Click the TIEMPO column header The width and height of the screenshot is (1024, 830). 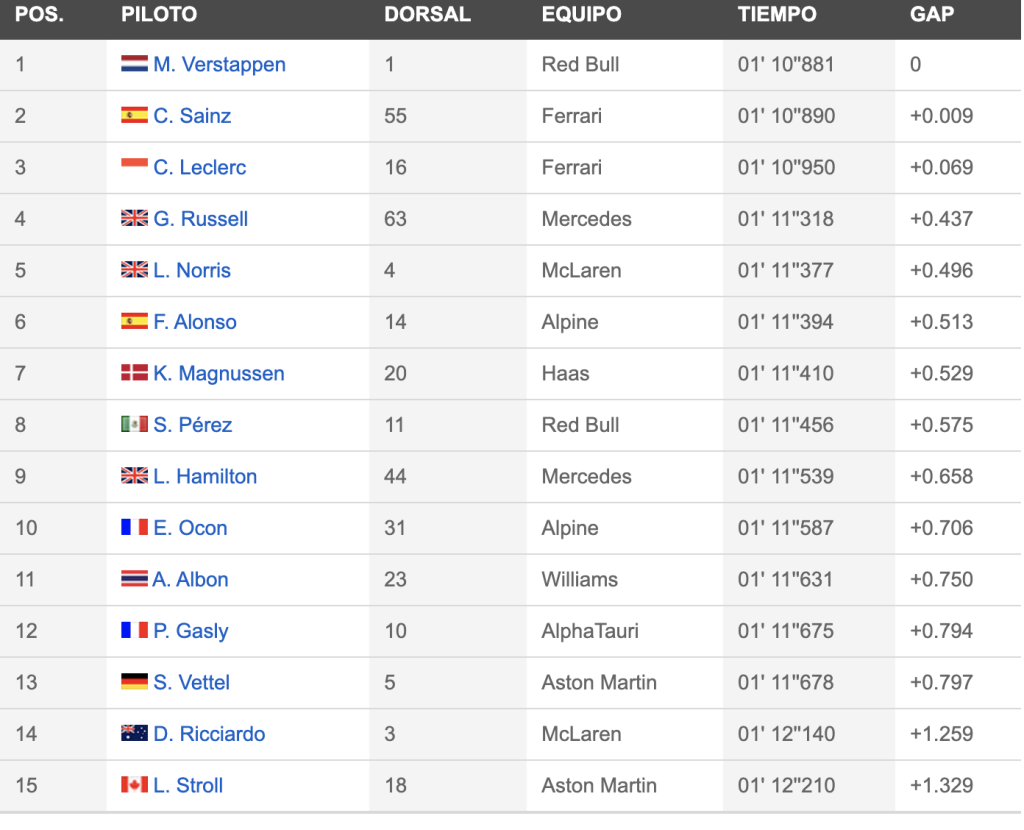777,14
